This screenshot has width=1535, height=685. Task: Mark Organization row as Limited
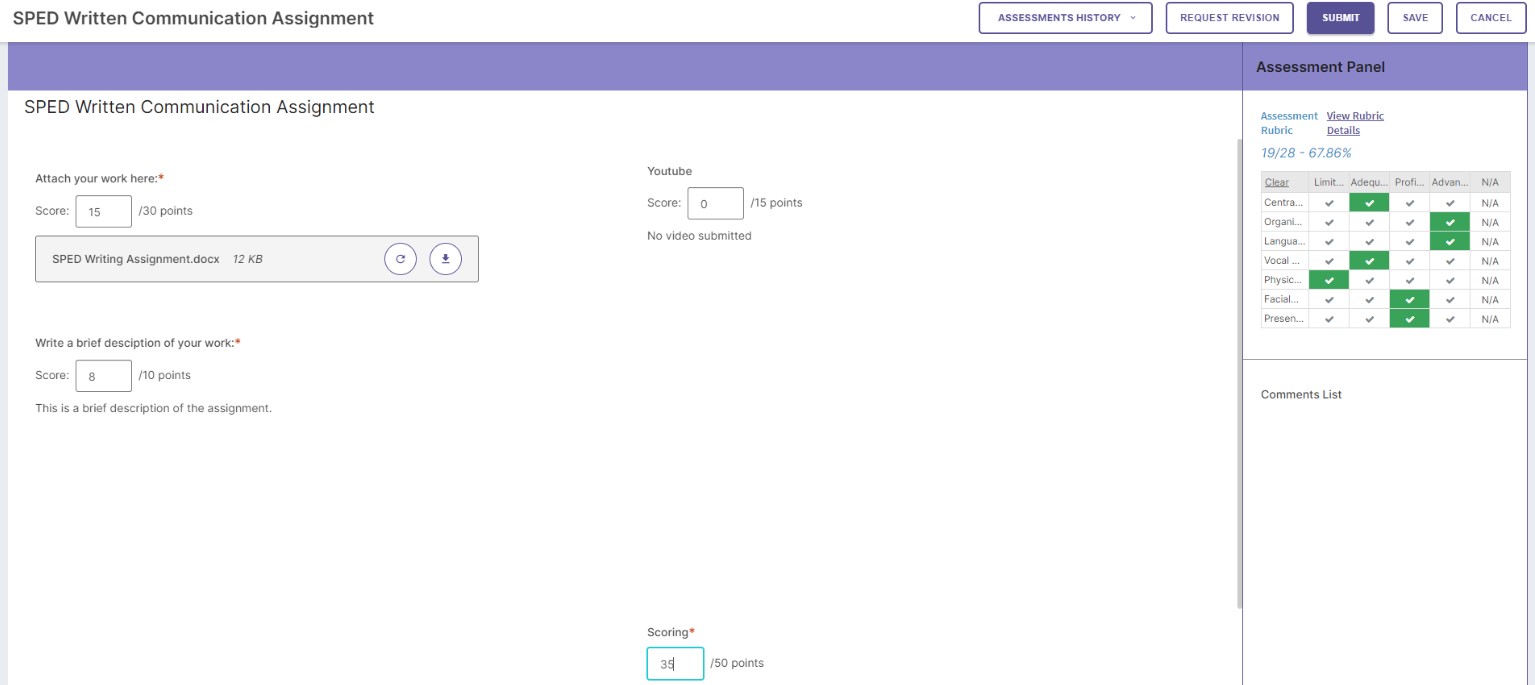click(1329, 222)
